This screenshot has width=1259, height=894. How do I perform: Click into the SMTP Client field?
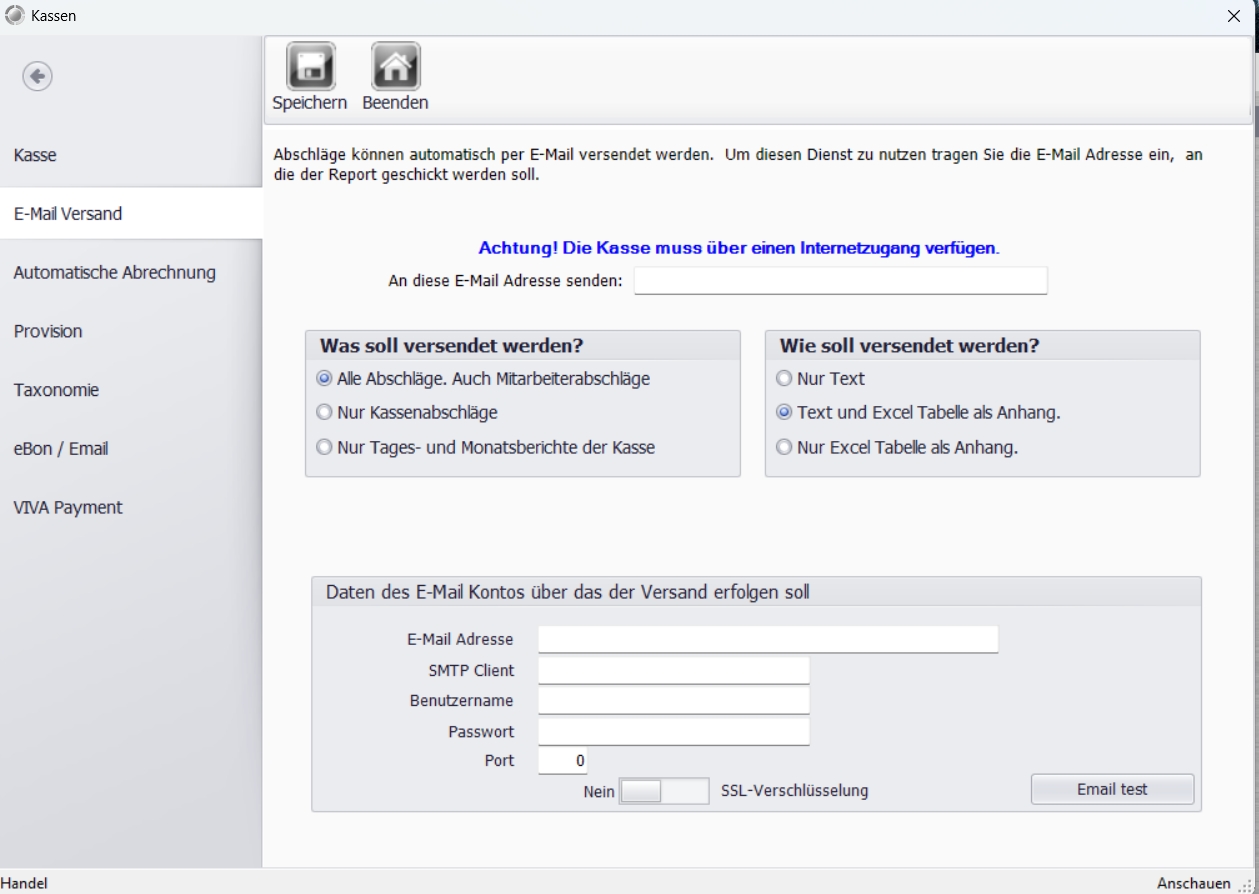click(x=673, y=670)
